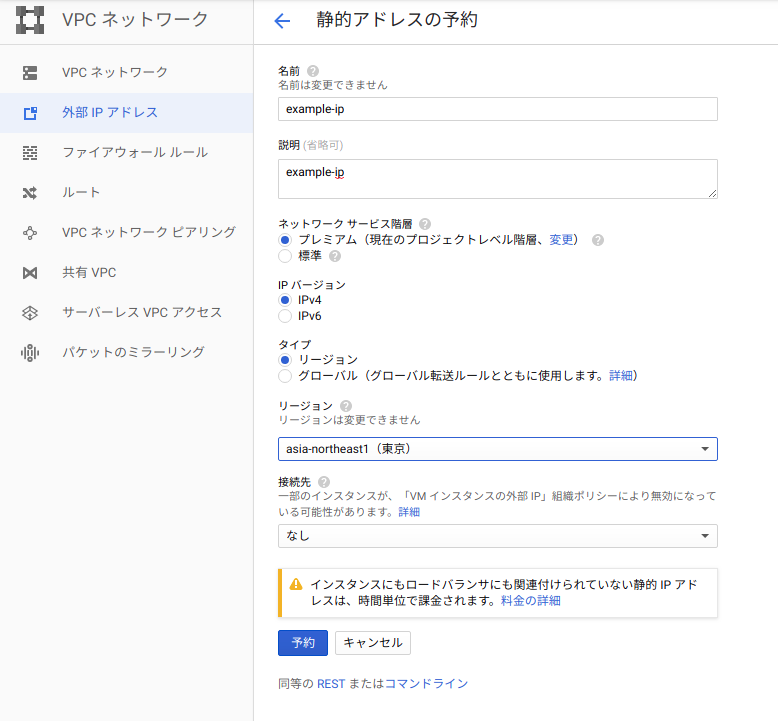Click the blue 予約 button
The width and height of the screenshot is (778, 721).
pyautogui.click(x=303, y=643)
